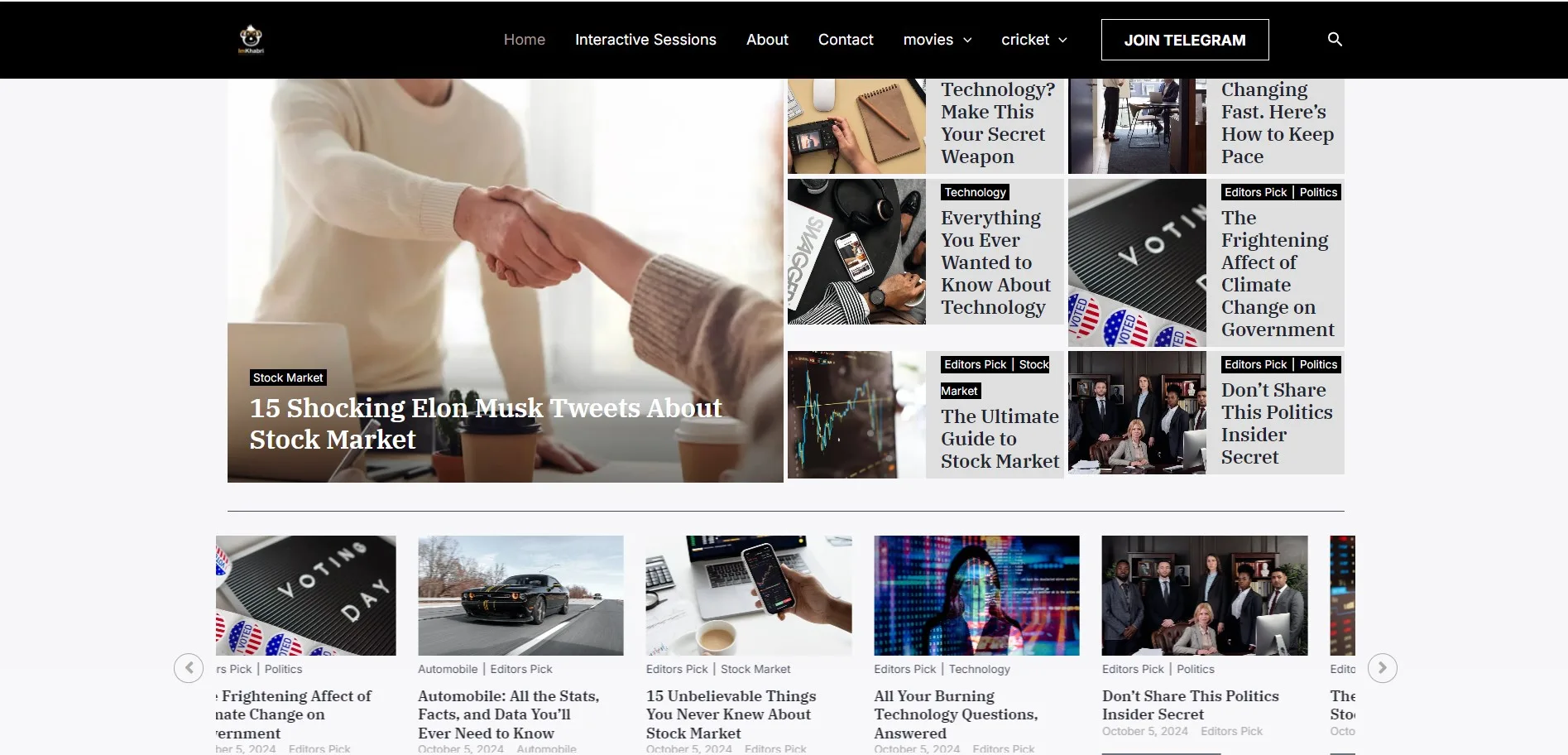Viewport: 1568px width, 755px height.
Task: Select Stock Market tag on featured post
Action: pyautogui.click(x=288, y=377)
